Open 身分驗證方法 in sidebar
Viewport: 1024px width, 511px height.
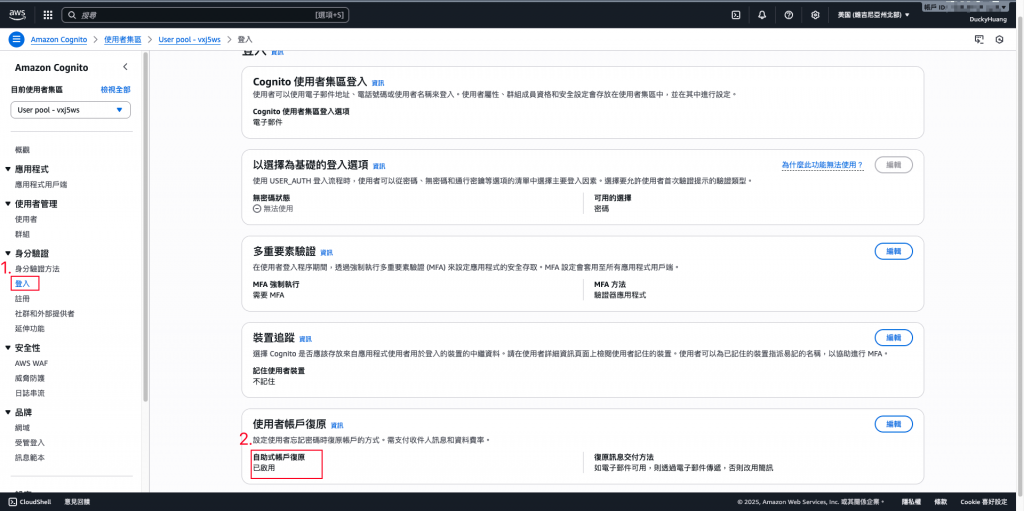click(37, 269)
